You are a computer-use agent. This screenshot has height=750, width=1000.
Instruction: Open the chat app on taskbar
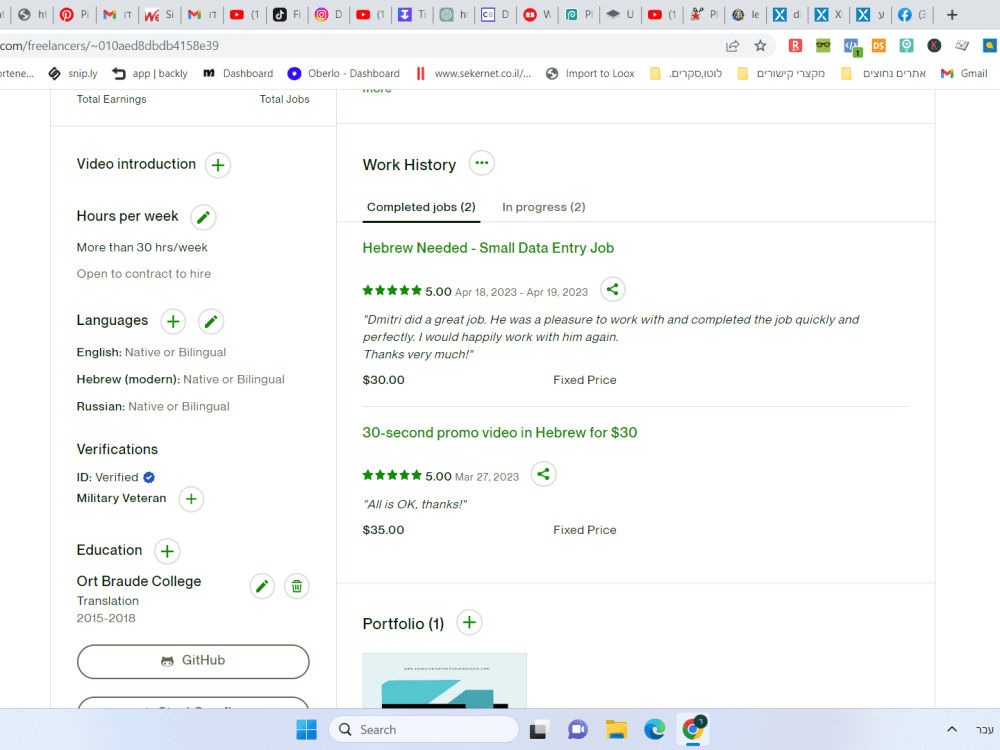(578, 730)
